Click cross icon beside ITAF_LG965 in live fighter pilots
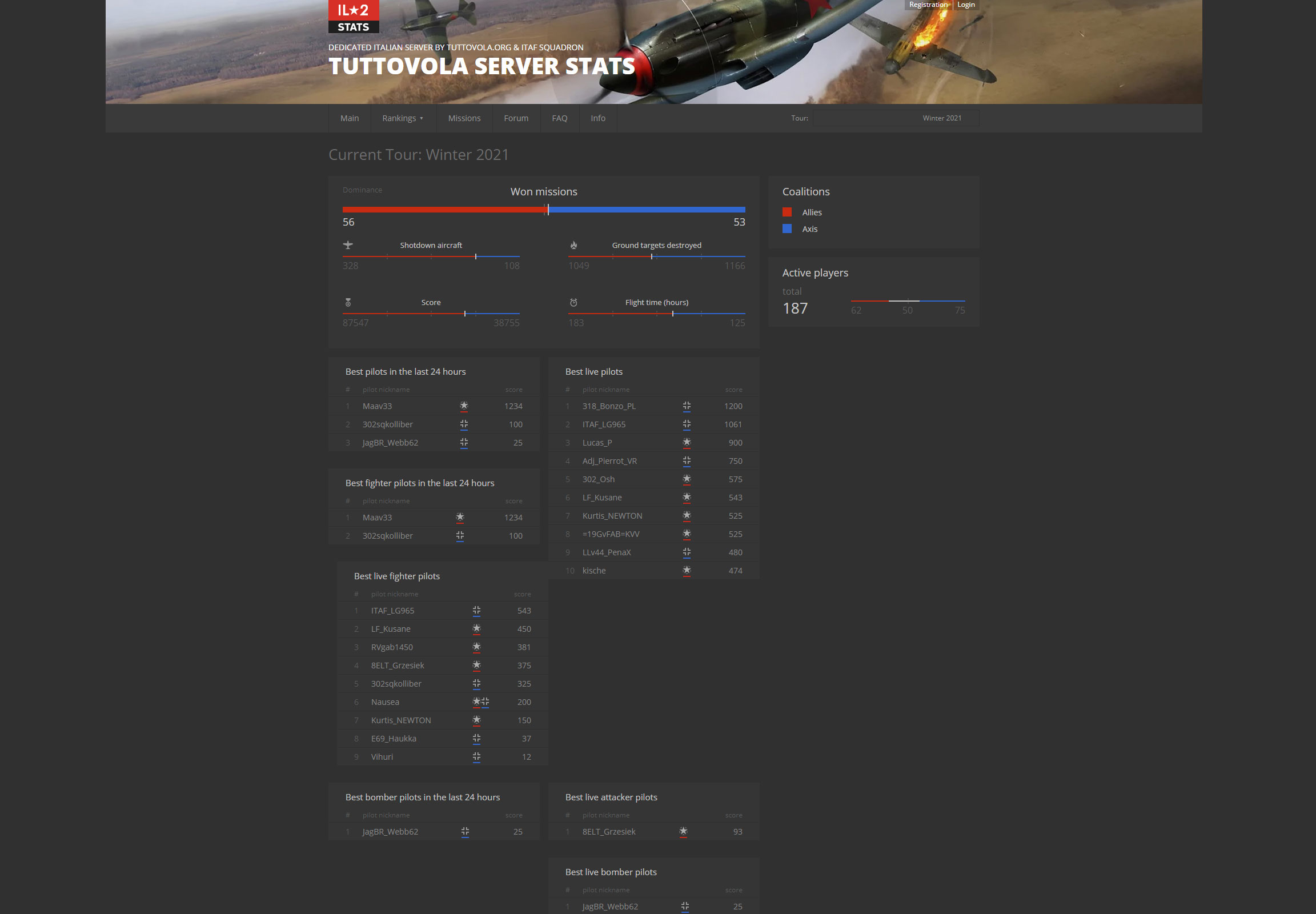 (x=476, y=611)
